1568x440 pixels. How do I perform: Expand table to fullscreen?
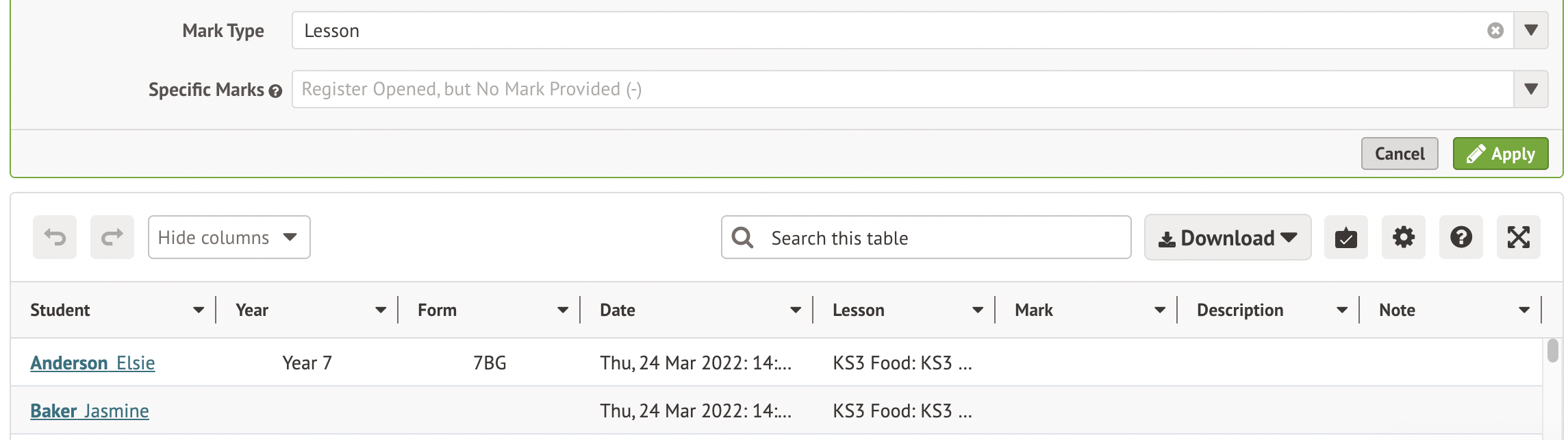click(x=1518, y=238)
